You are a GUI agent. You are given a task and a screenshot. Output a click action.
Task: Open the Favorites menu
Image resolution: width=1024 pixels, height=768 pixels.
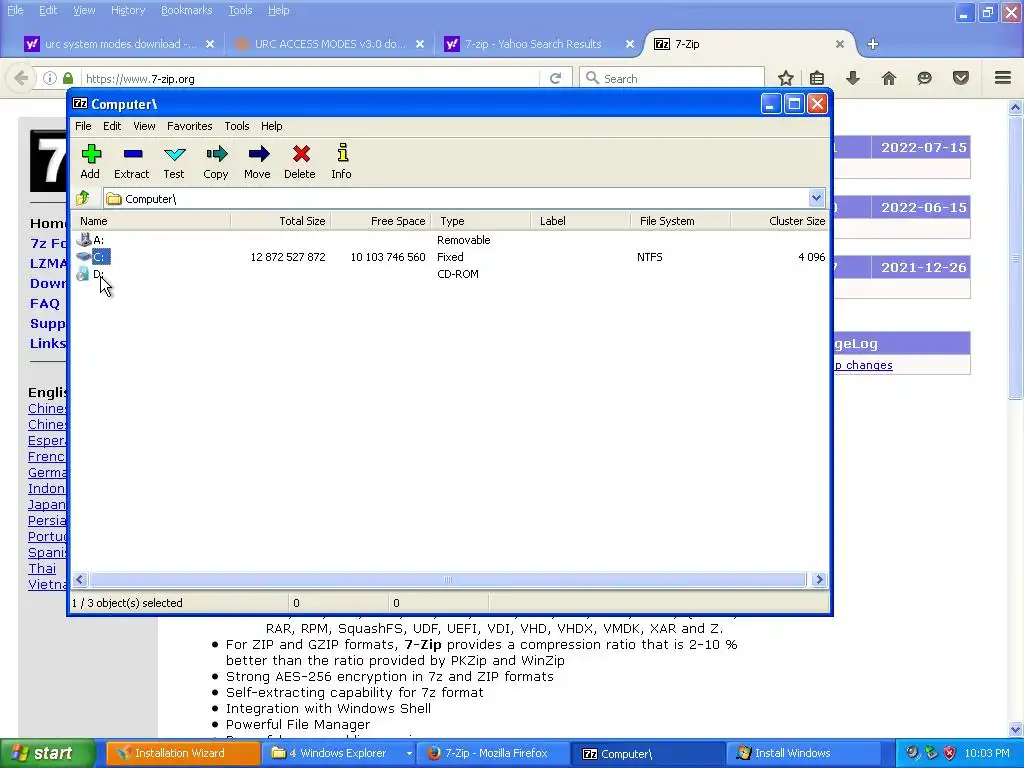point(189,126)
